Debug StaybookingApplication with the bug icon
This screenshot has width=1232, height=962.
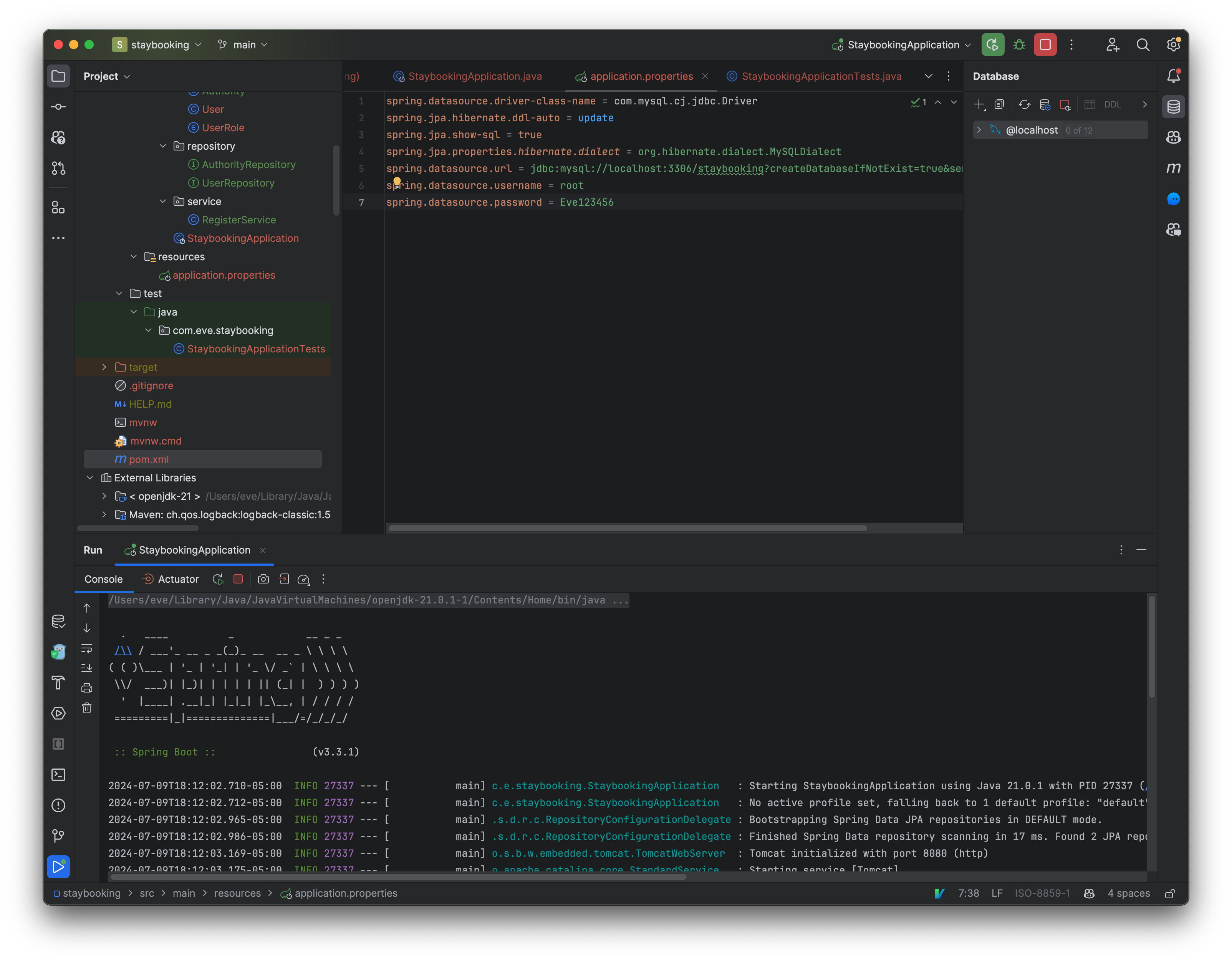coord(1019,45)
